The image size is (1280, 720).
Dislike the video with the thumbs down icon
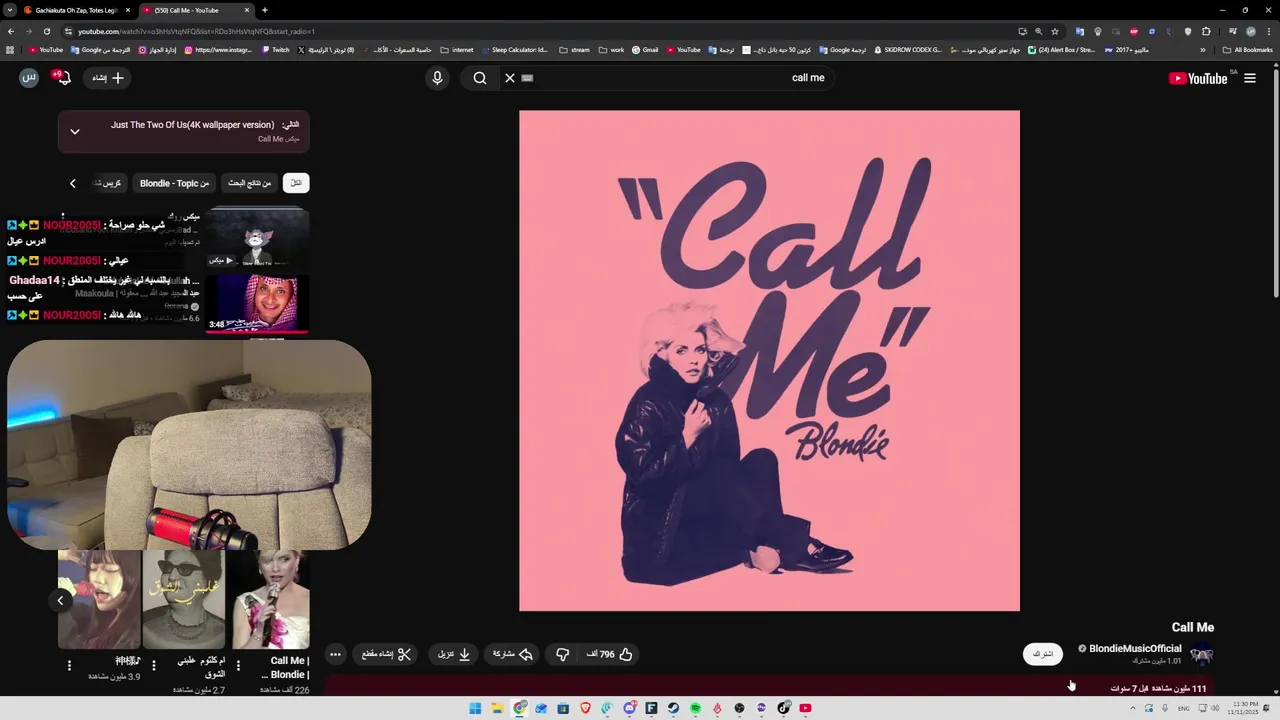pos(563,654)
